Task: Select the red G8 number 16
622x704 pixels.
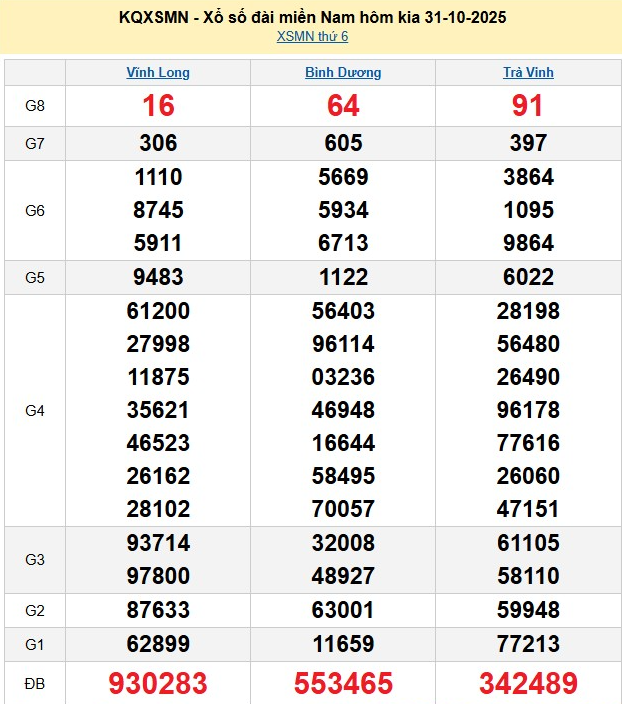Action: point(158,106)
